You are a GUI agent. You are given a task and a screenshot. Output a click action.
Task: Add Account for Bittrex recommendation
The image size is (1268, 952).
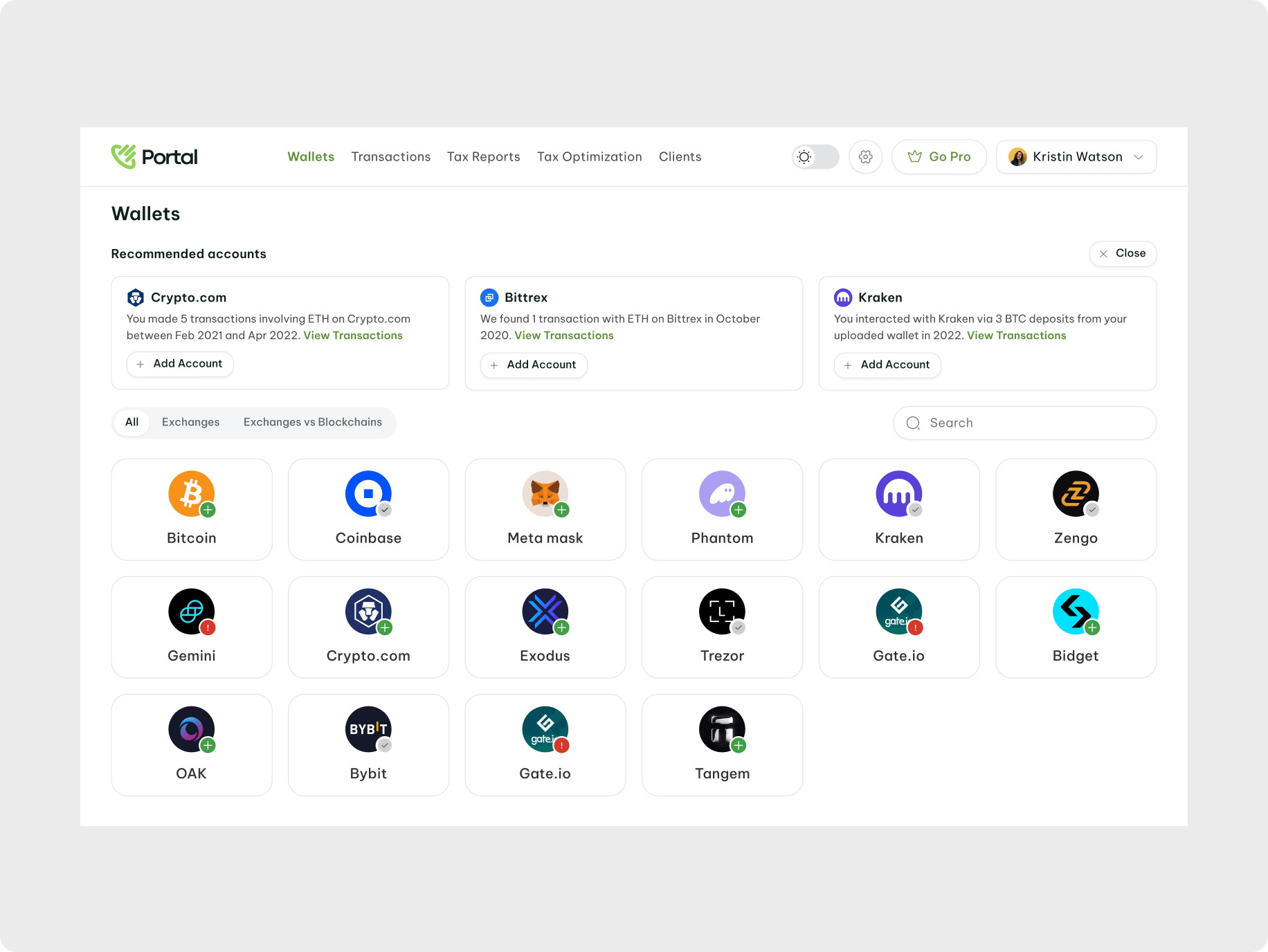pyautogui.click(x=534, y=365)
